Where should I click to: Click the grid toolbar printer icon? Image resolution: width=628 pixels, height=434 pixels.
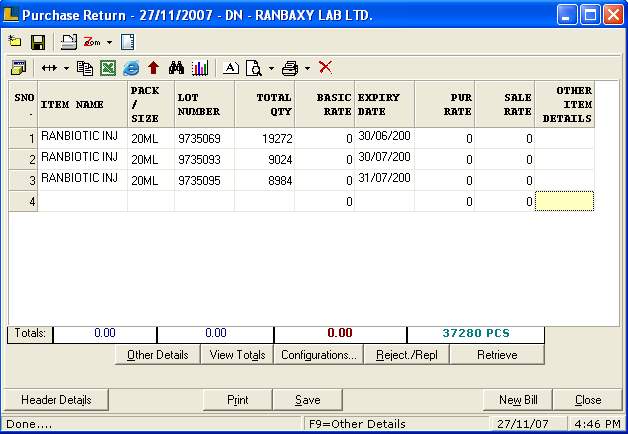290,68
